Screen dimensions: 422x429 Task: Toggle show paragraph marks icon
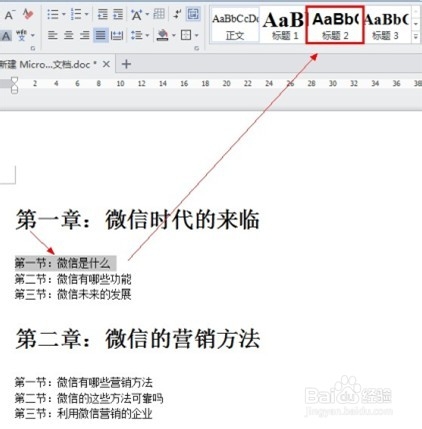pos(177,14)
